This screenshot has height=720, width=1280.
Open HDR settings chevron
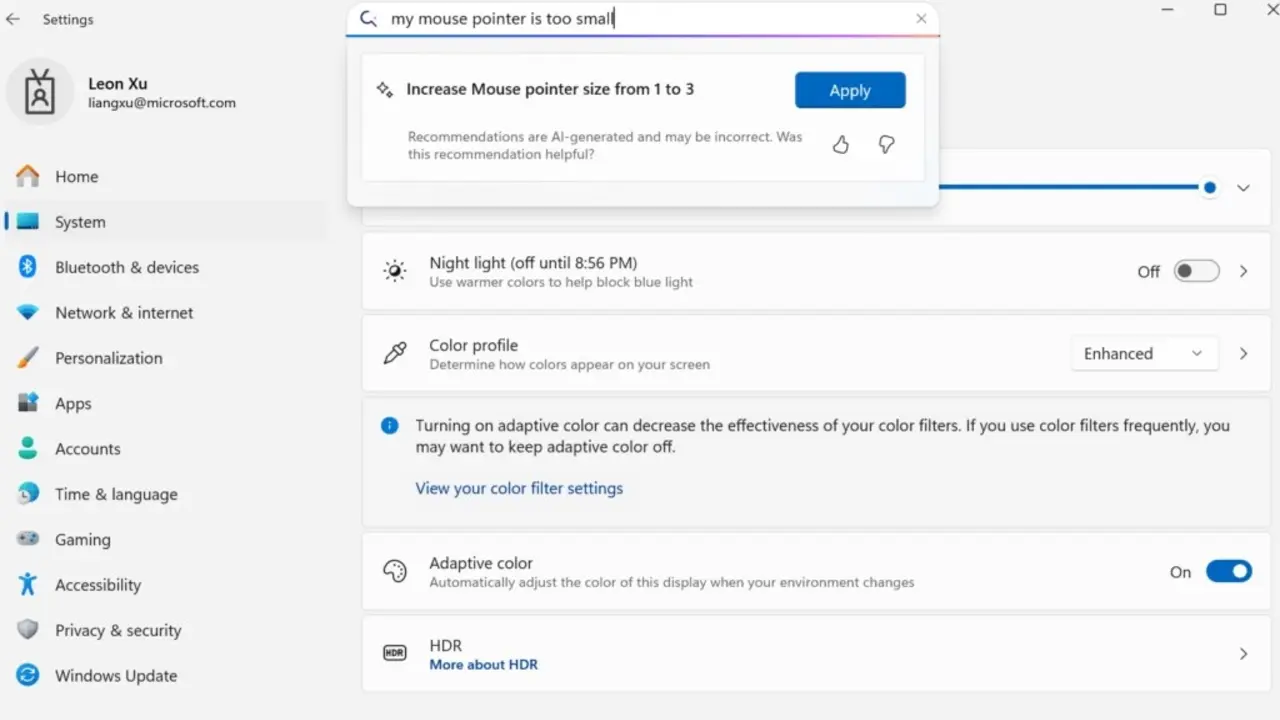1243,654
